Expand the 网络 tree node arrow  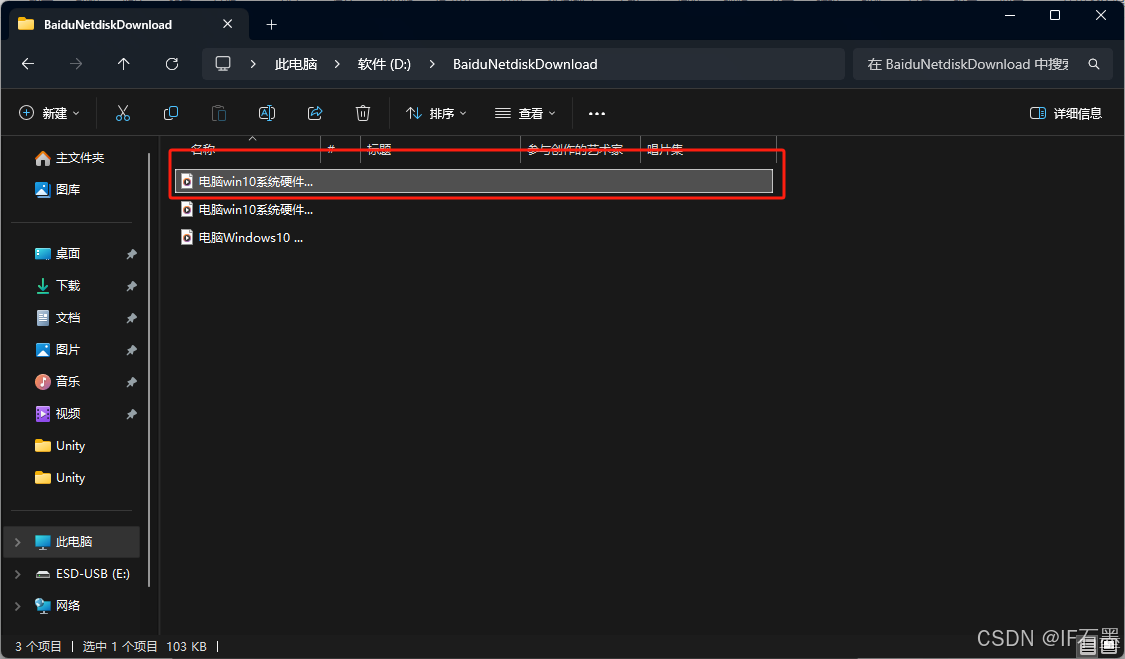point(18,606)
